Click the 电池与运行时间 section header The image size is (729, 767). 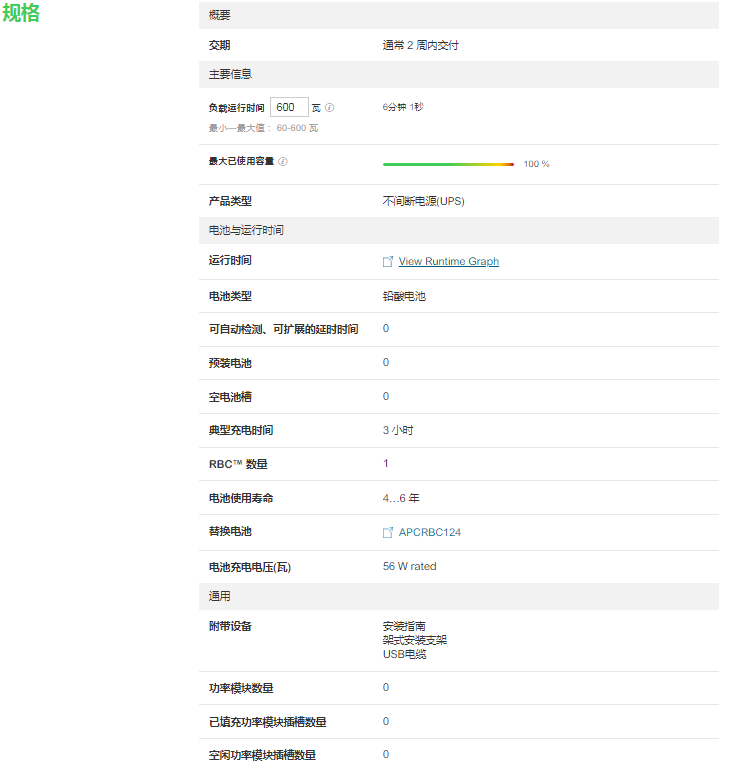click(x=245, y=230)
